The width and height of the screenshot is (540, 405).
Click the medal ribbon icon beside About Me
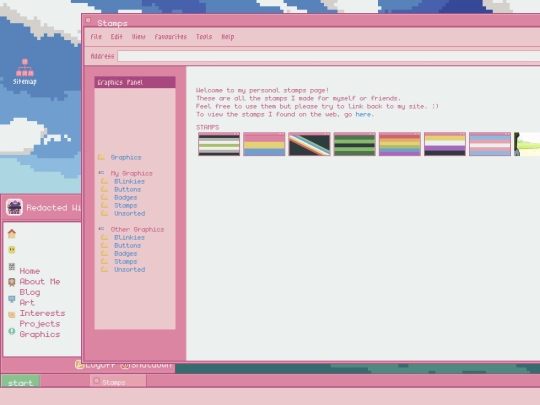(x=12, y=282)
